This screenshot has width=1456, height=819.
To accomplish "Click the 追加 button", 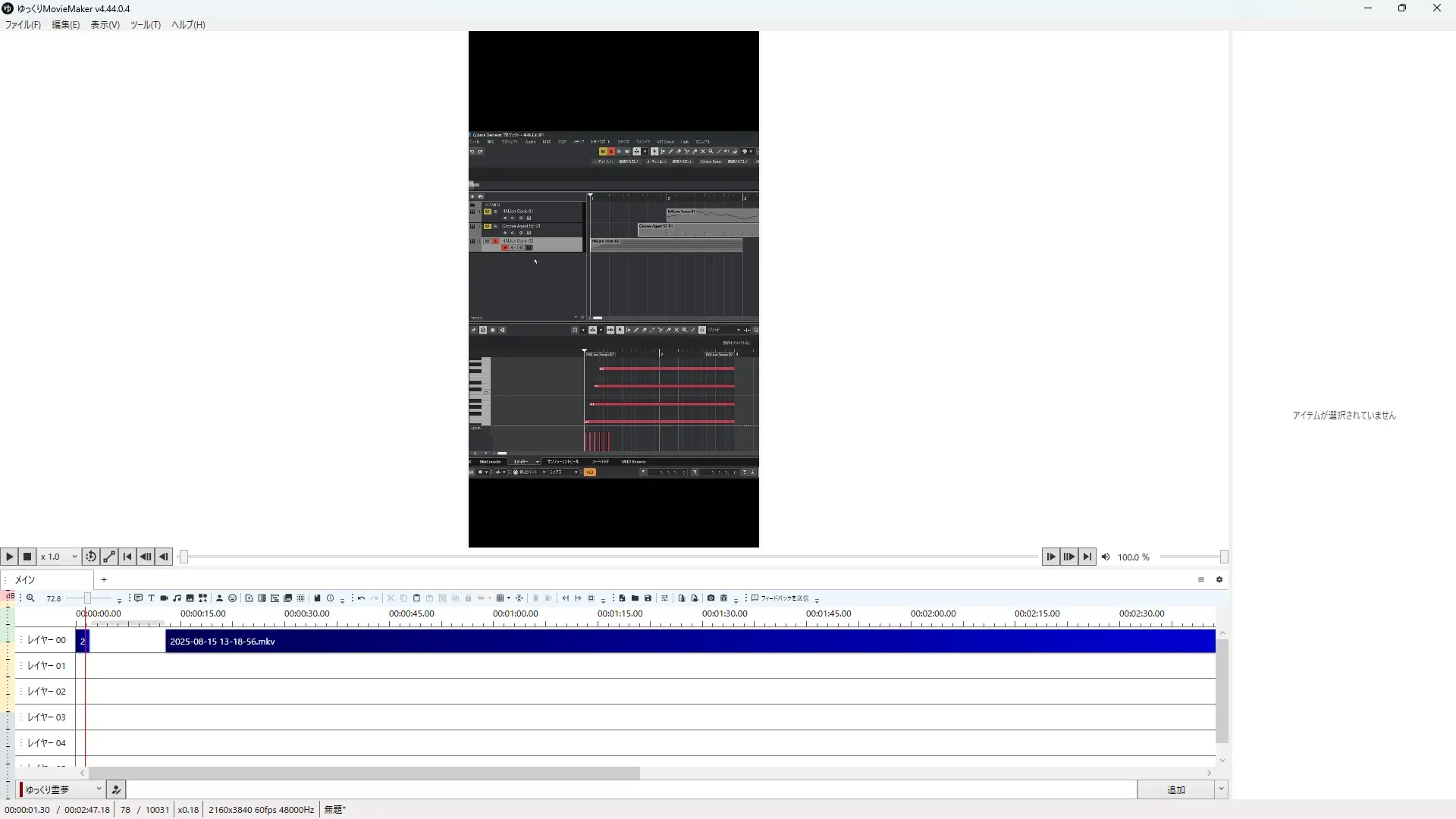I will click(1175, 789).
